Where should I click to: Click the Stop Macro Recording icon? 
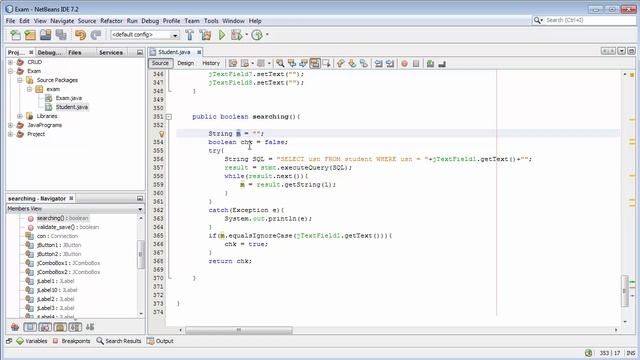coord(416,63)
